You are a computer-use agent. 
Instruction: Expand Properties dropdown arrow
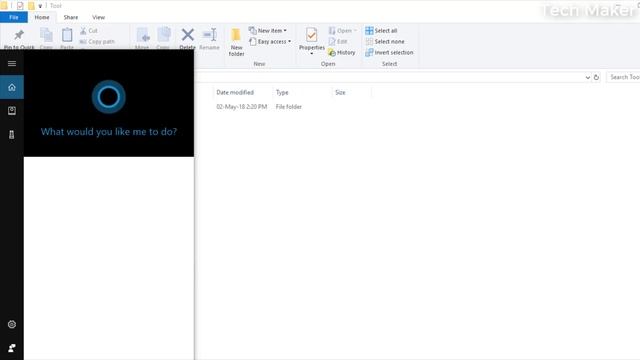tap(311, 53)
